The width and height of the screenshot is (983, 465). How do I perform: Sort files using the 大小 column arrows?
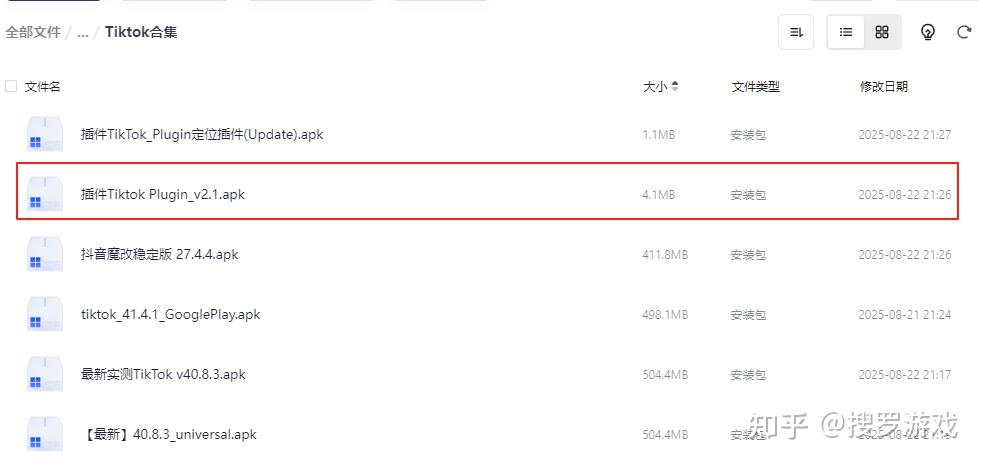pos(675,87)
